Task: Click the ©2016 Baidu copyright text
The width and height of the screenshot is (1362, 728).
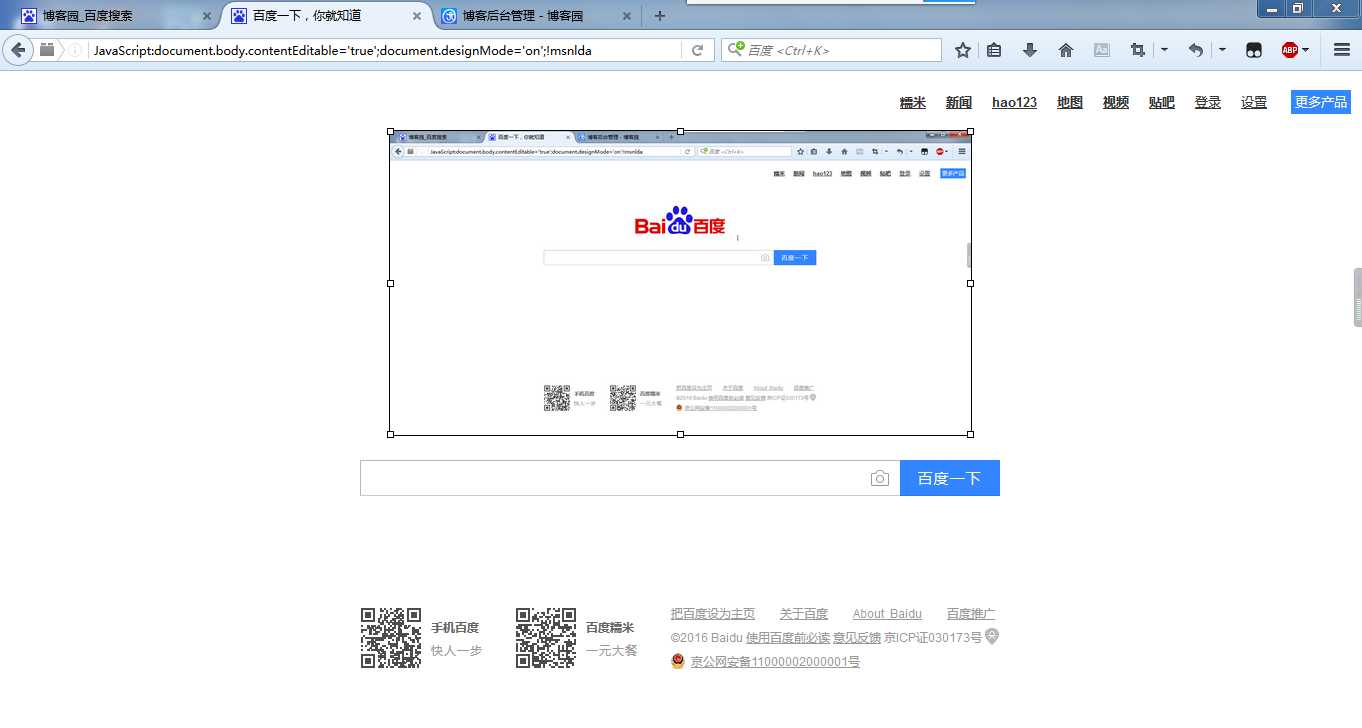Action: (x=707, y=638)
